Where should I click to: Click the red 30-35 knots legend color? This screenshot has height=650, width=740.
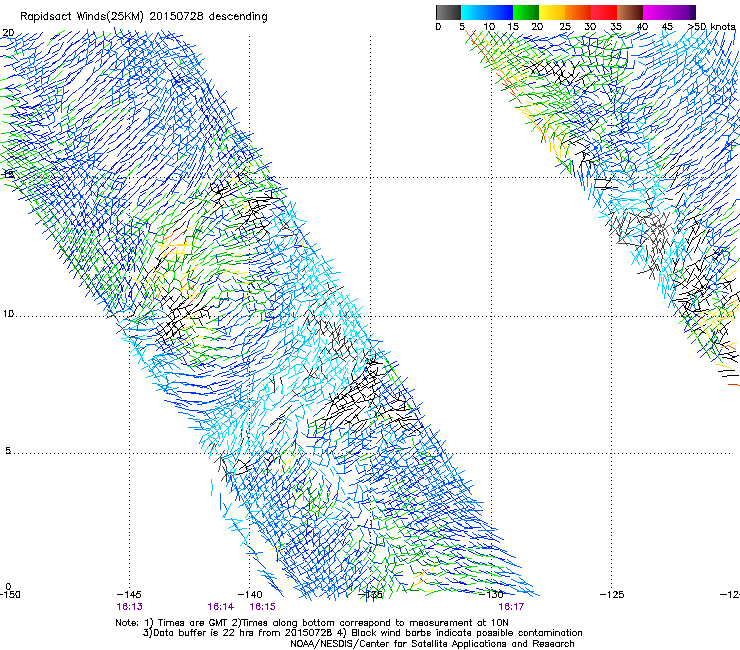[604, 12]
